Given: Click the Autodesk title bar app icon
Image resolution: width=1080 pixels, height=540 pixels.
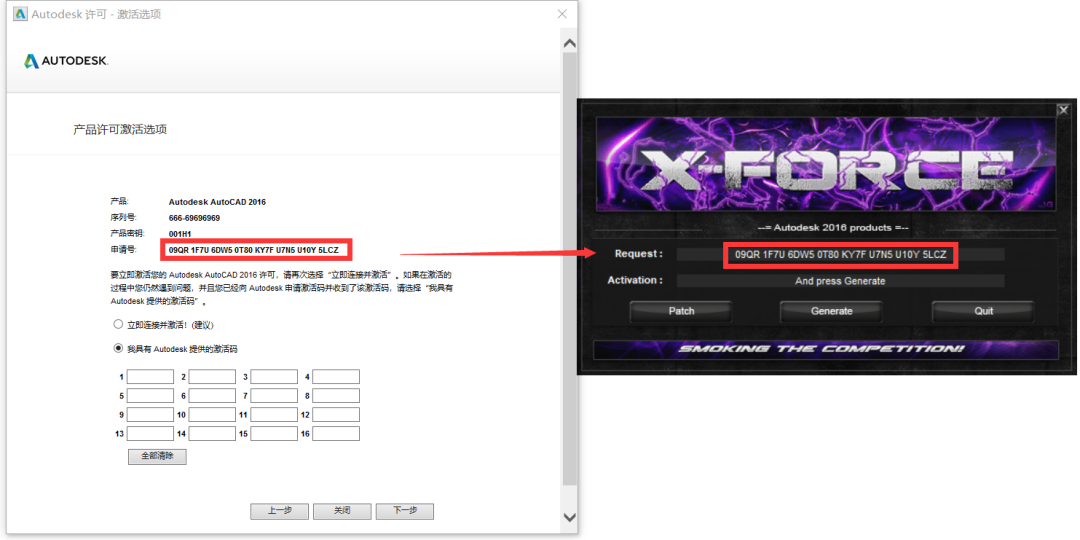Looking at the screenshot, I should 19,14.
